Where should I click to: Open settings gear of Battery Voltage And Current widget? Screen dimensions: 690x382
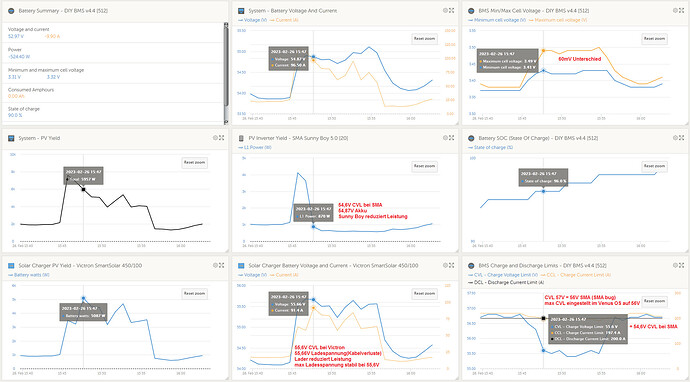click(445, 10)
